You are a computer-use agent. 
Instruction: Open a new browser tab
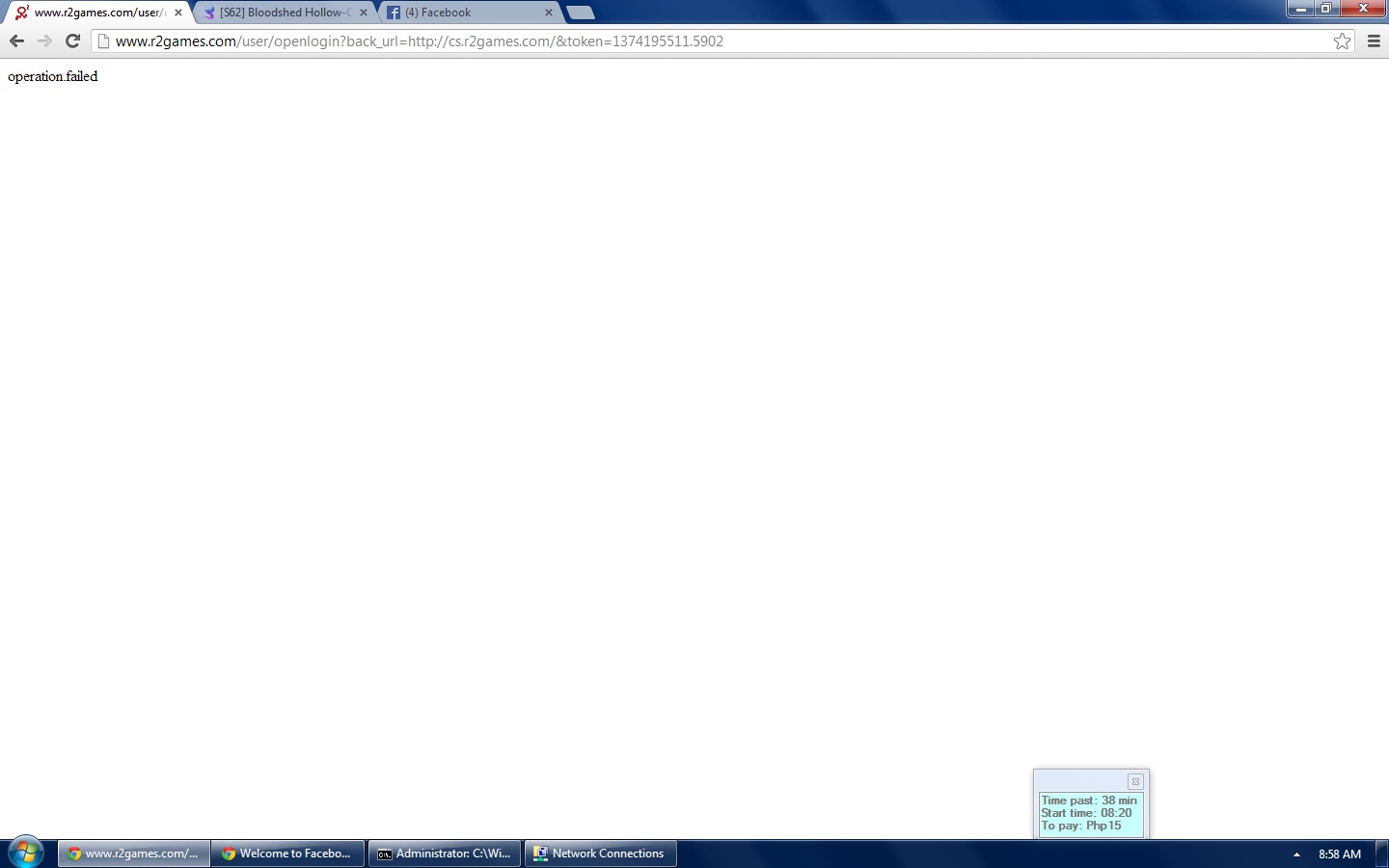581,13
